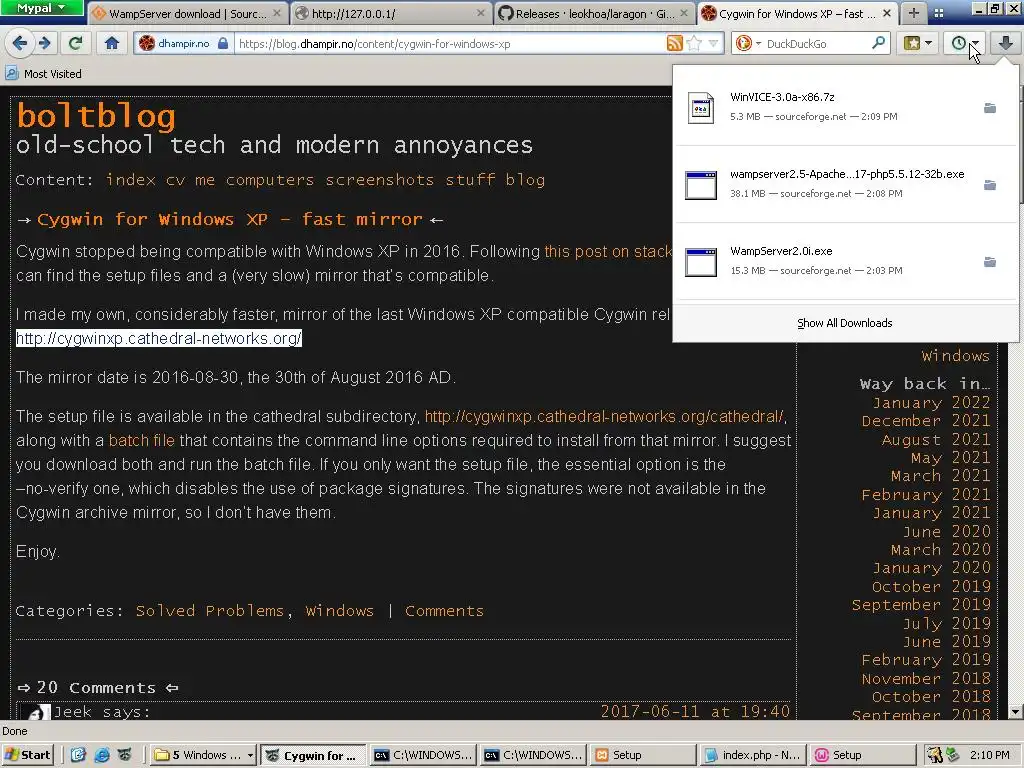The width and height of the screenshot is (1024, 768).
Task: Open Most Visited bookmarks folder
Action: click(x=44, y=74)
